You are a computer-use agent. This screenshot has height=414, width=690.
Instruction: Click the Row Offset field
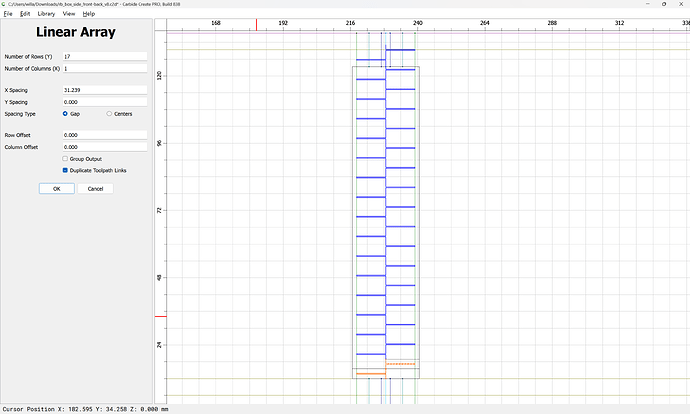tap(104, 135)
